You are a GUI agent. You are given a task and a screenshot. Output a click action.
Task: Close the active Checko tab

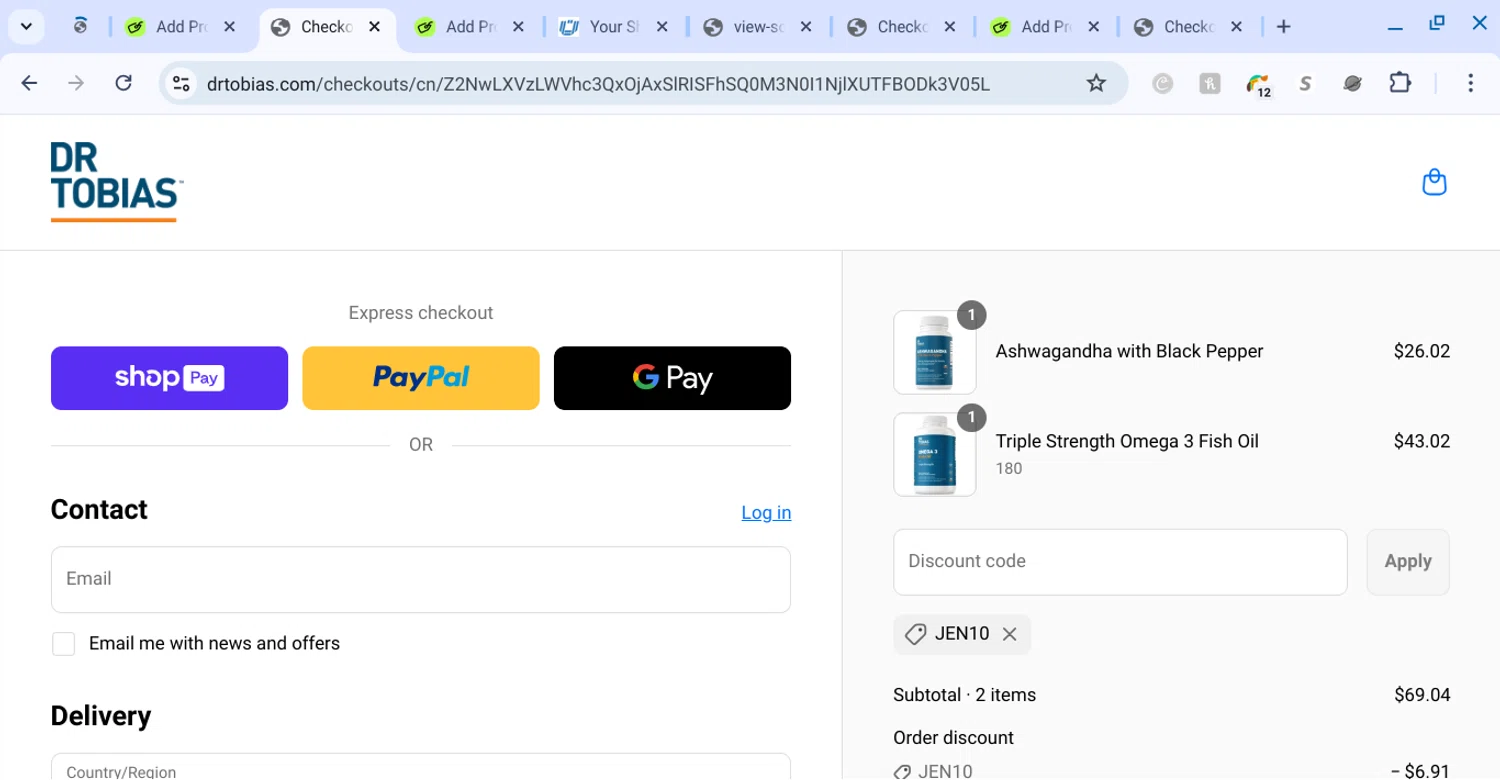coord(374,27)
